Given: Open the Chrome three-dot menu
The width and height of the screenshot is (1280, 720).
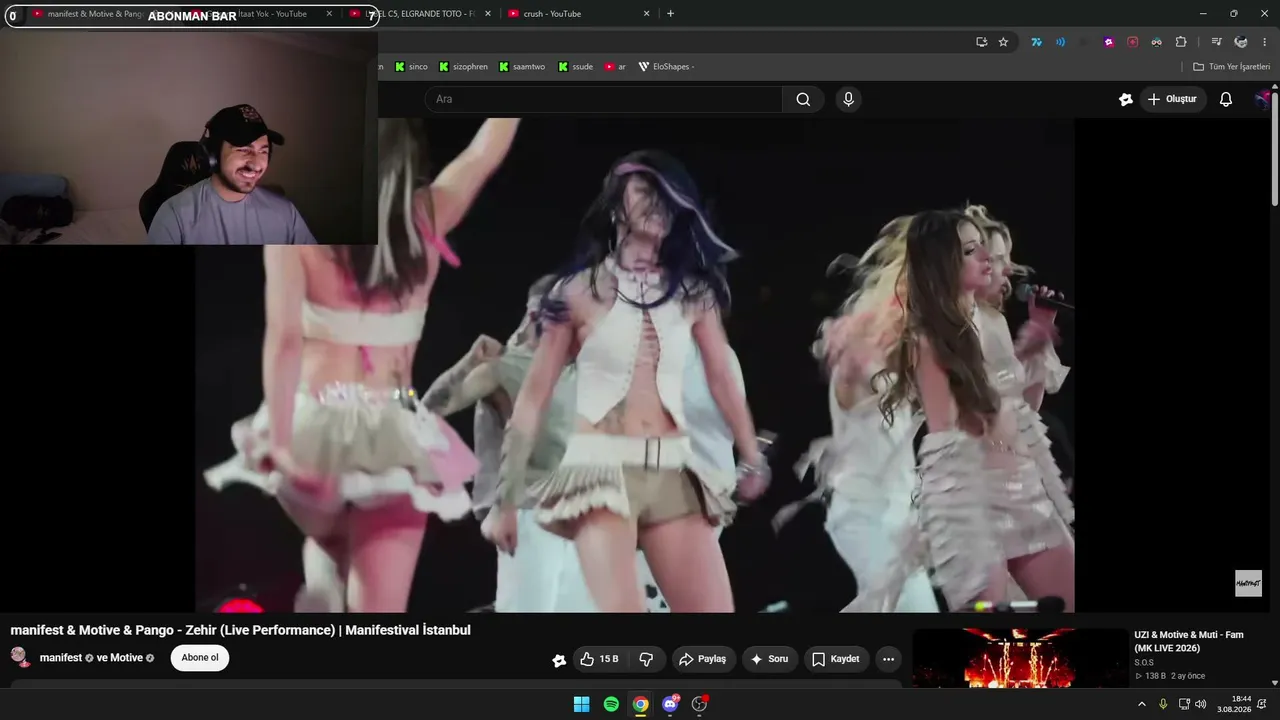Looking at the screenshot, I should [x=1265, y=42].
